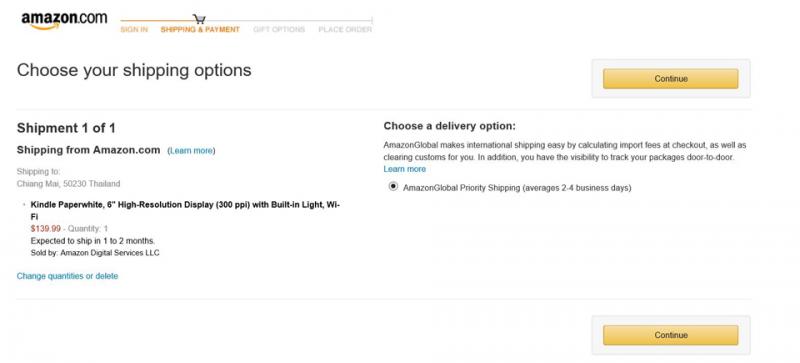Image resolution: width=800 pixels, height=363 pixels.
Task: Click the Amazon.com logo
Action: (x=64, y=20)
